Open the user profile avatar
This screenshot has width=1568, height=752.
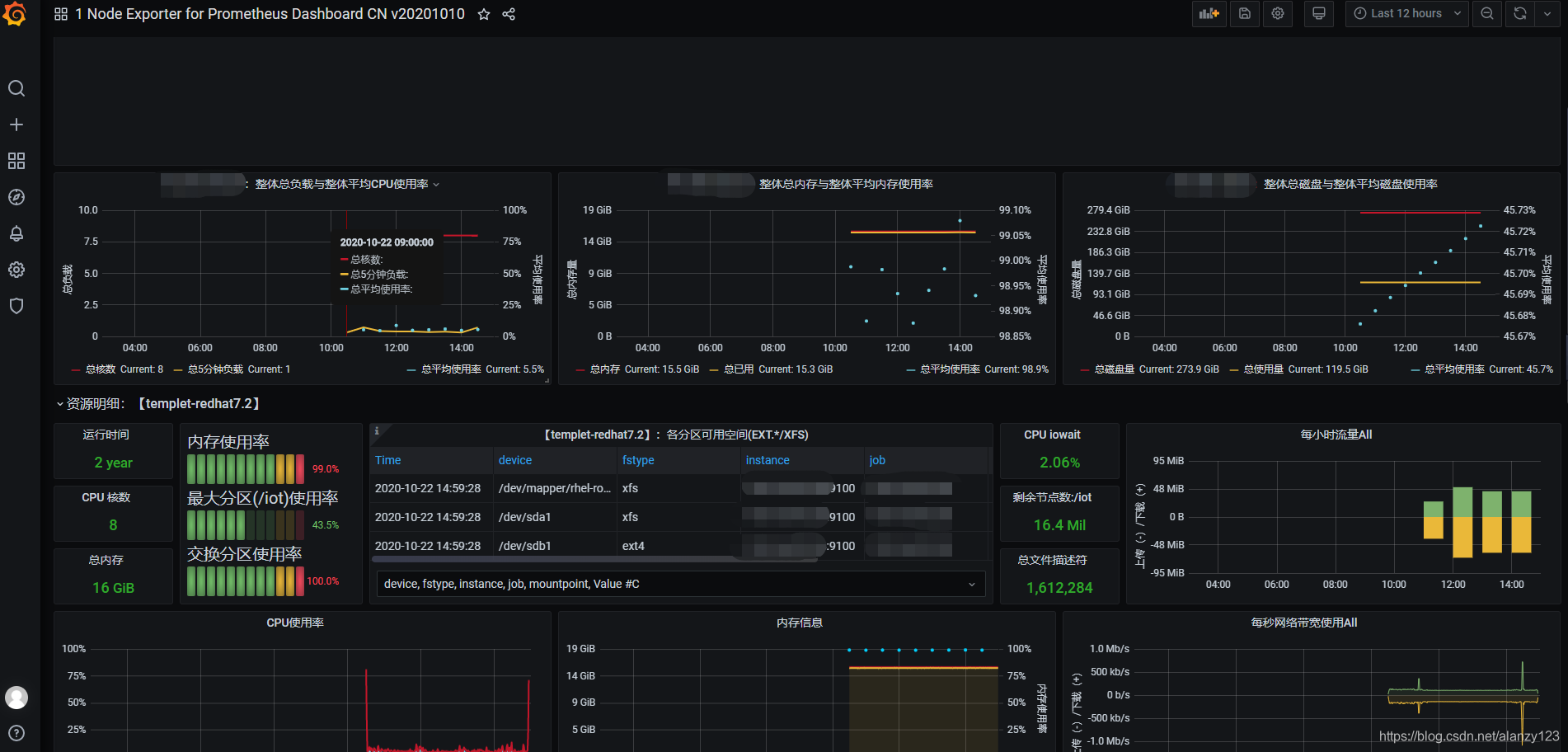coord(16,698)
